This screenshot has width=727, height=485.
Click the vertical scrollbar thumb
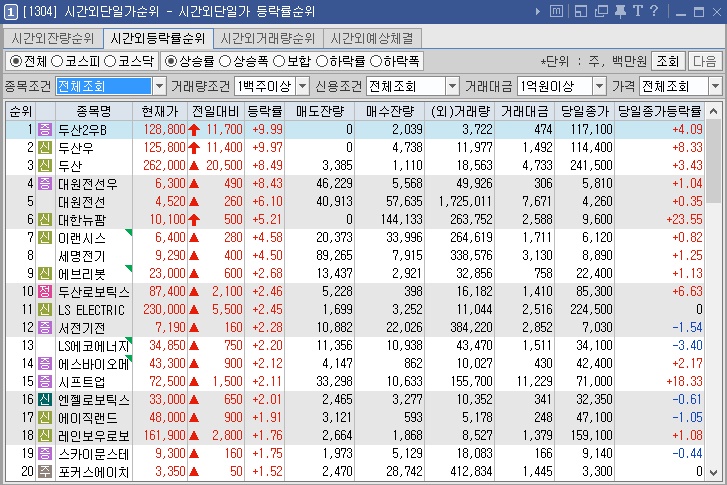(714, 160)
